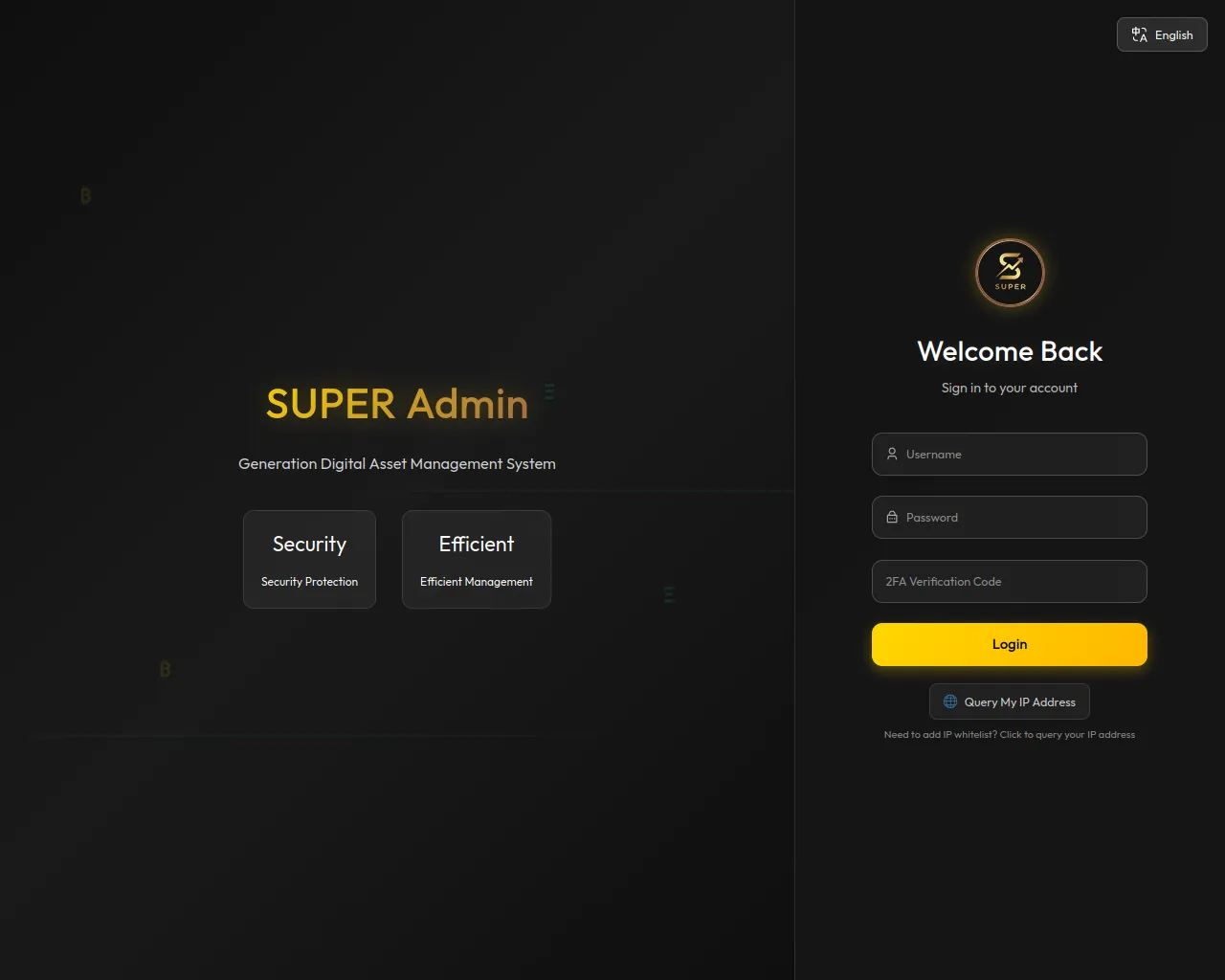
Task: Click the globe icon beside Query My IP
Action: pyautogui.click(x=950, y=702)
